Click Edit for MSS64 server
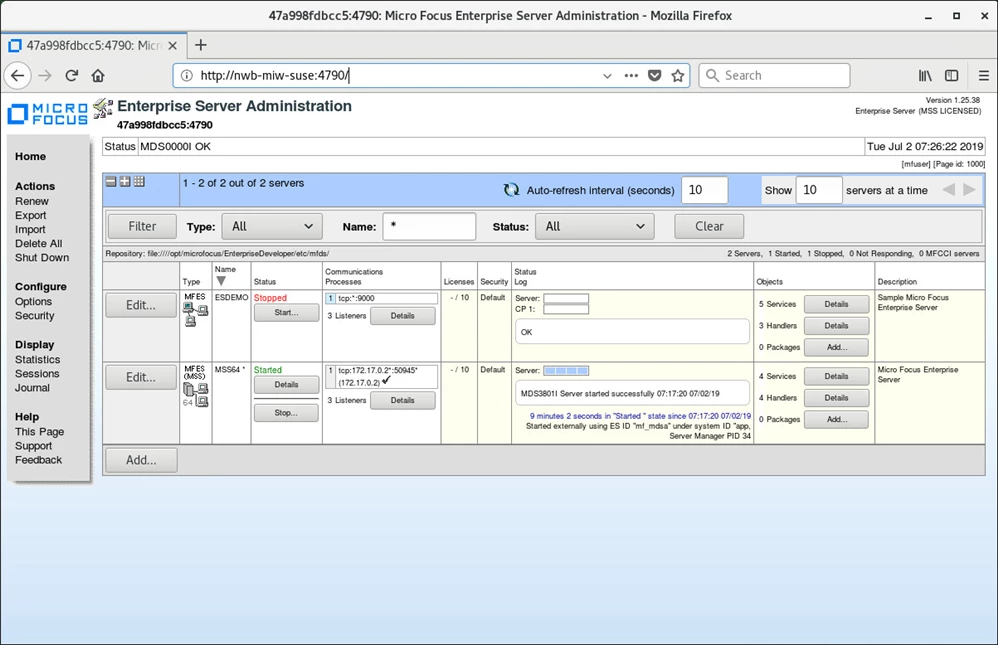 coord(141,377)
